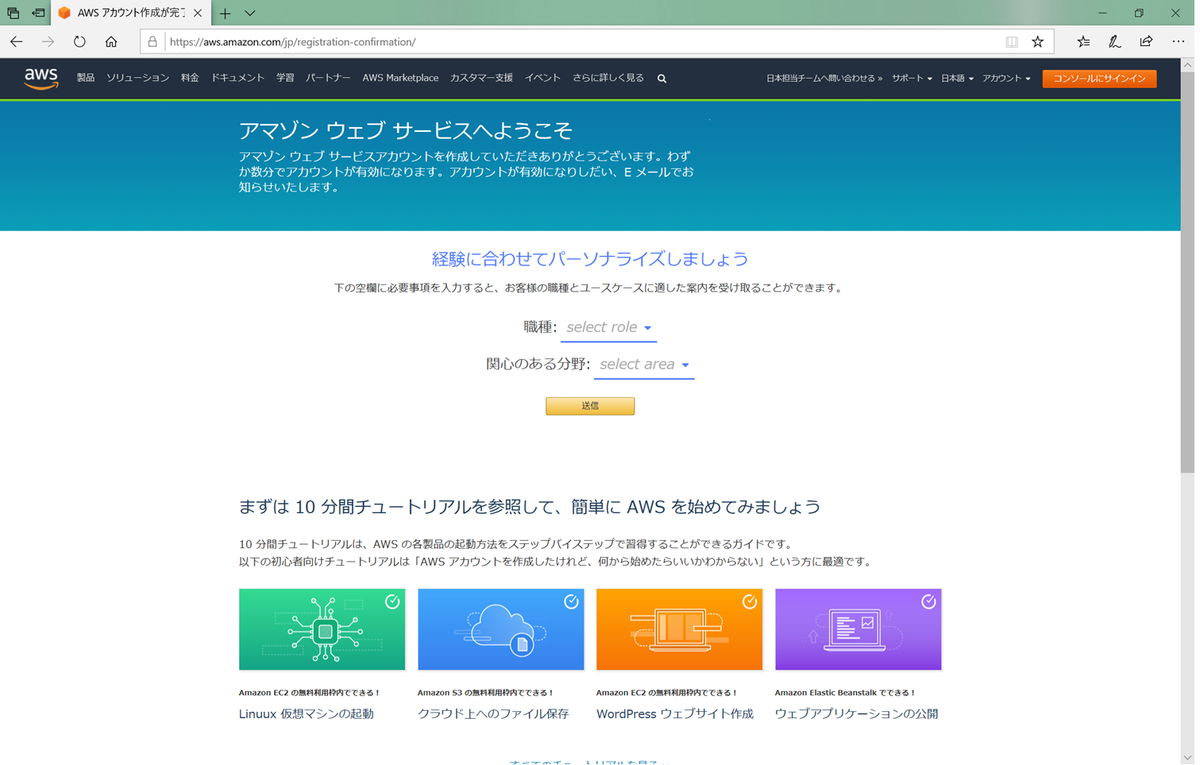Click 日本担当チームへ問い合わせる link
The height and width of the screenshot is (765, 1200).
pyautogui.click(x=824, y=78)
